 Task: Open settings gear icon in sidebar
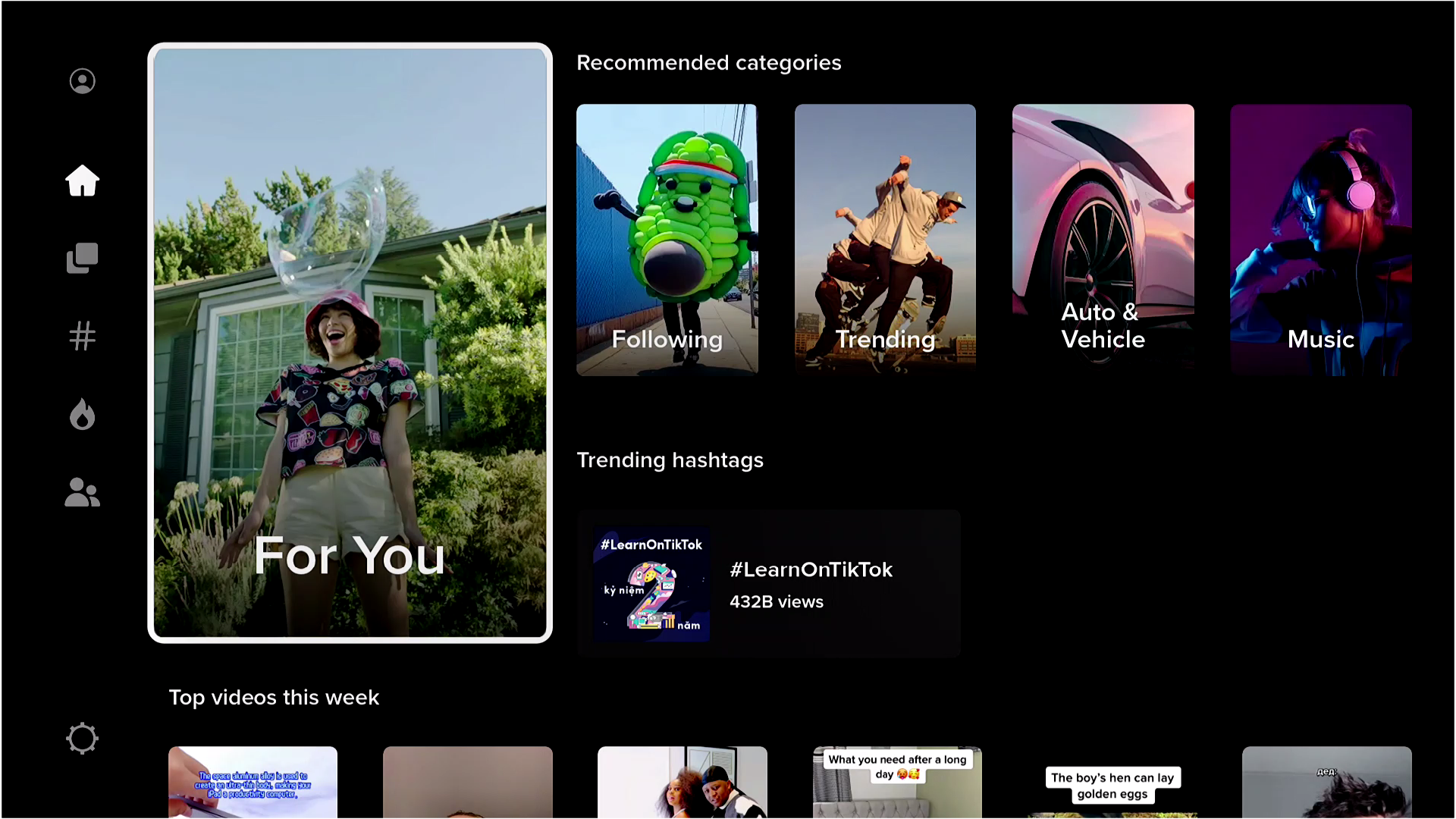coord(82,738)
